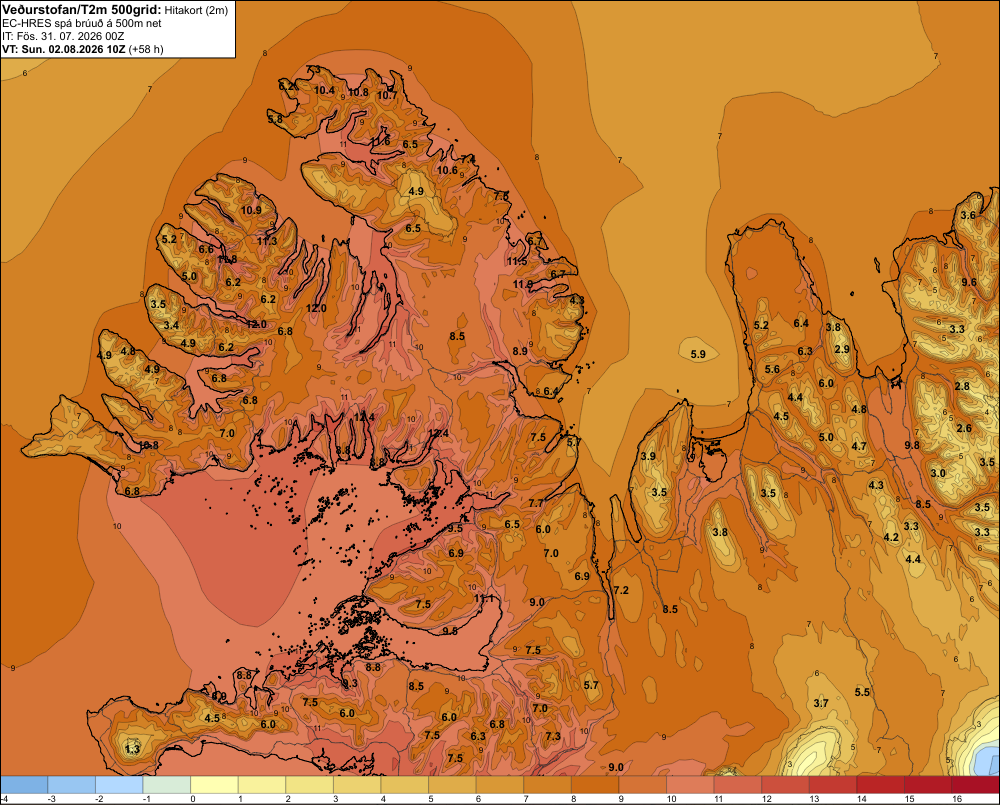Image resolution: width=1000 pixels, height=805 pixels.
Task: Pick the legend color cell between 0 and 1
Action: tap(214, 785)
